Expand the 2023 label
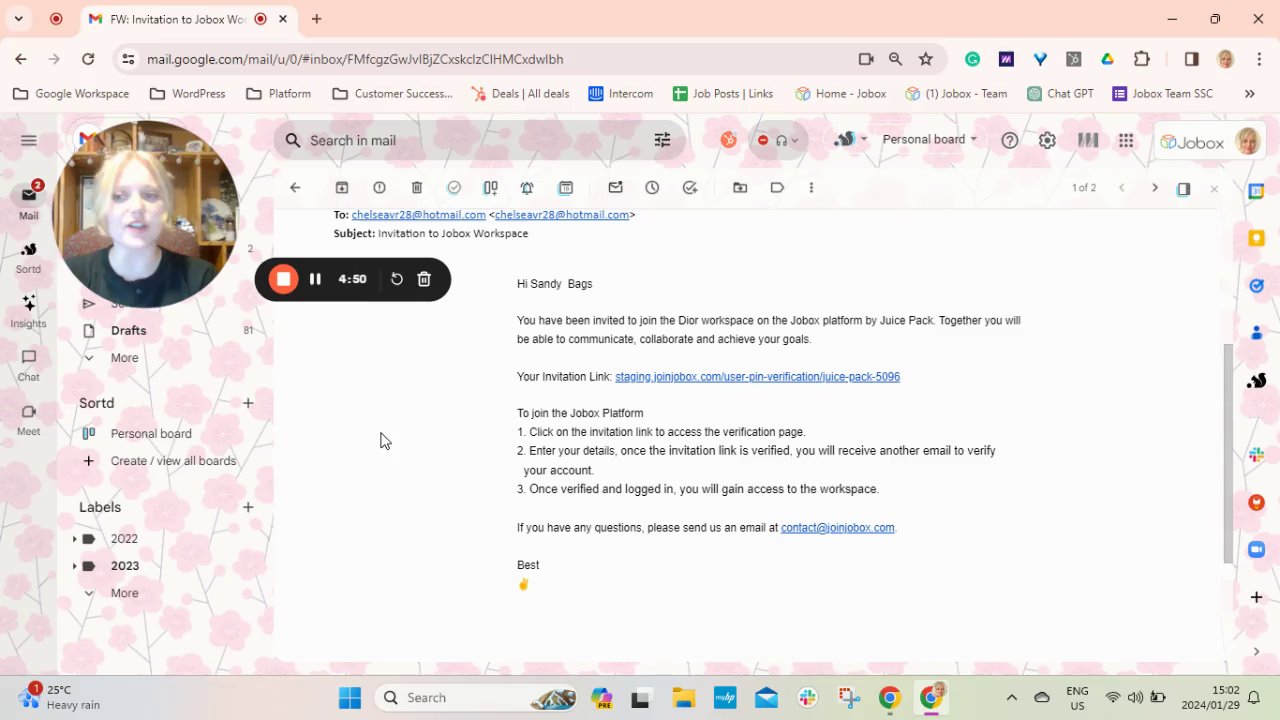1280x720 pixels. [x=74, y=566]
